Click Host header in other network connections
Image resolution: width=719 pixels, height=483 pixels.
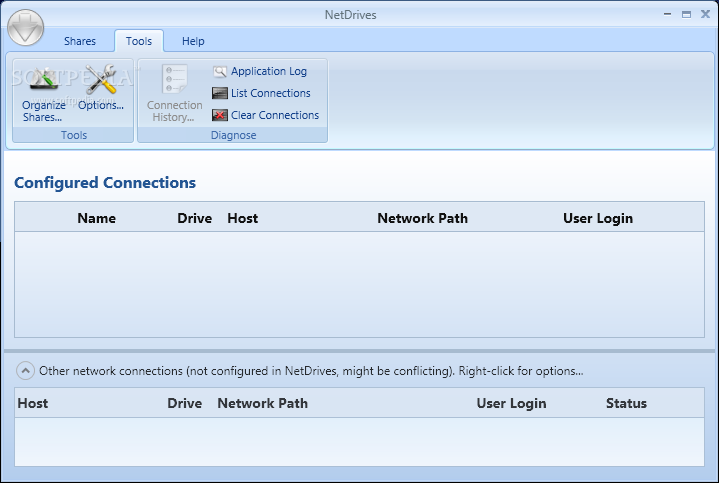point(33,404)
